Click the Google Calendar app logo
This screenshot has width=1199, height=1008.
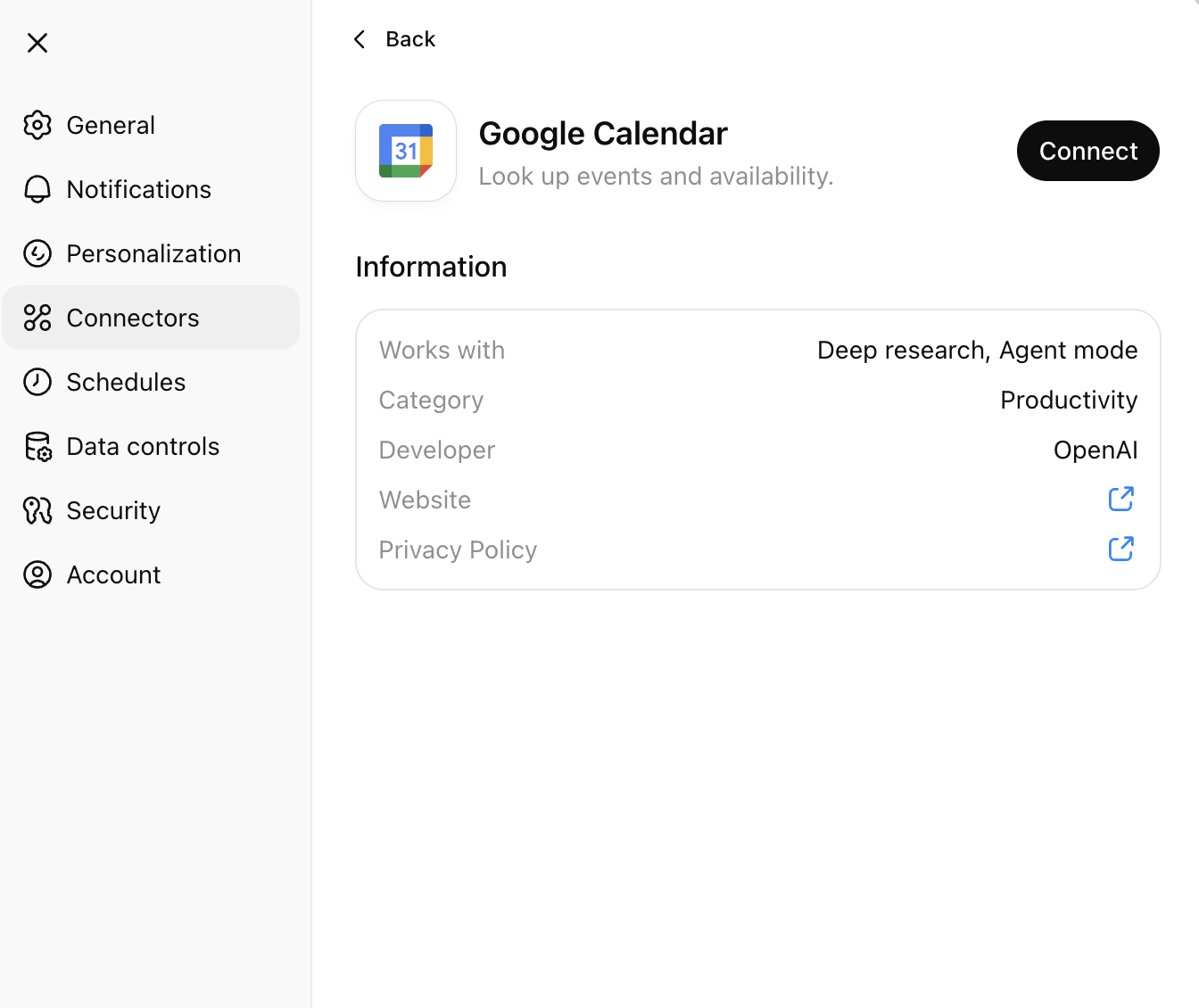click(x=406, y=151)
